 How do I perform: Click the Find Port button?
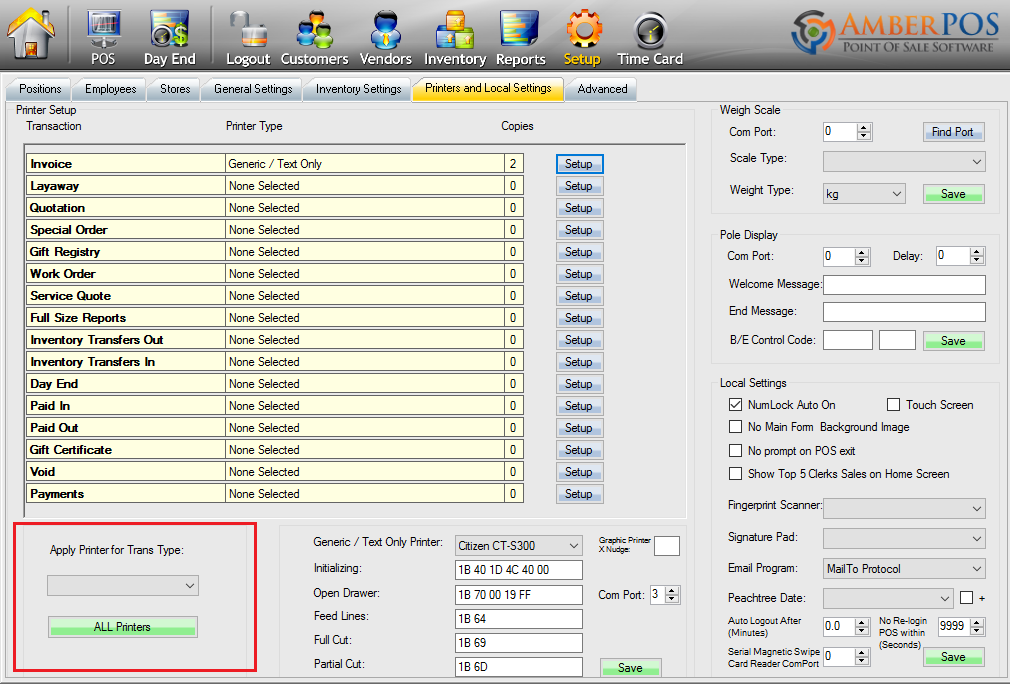(x=953, y=131)
